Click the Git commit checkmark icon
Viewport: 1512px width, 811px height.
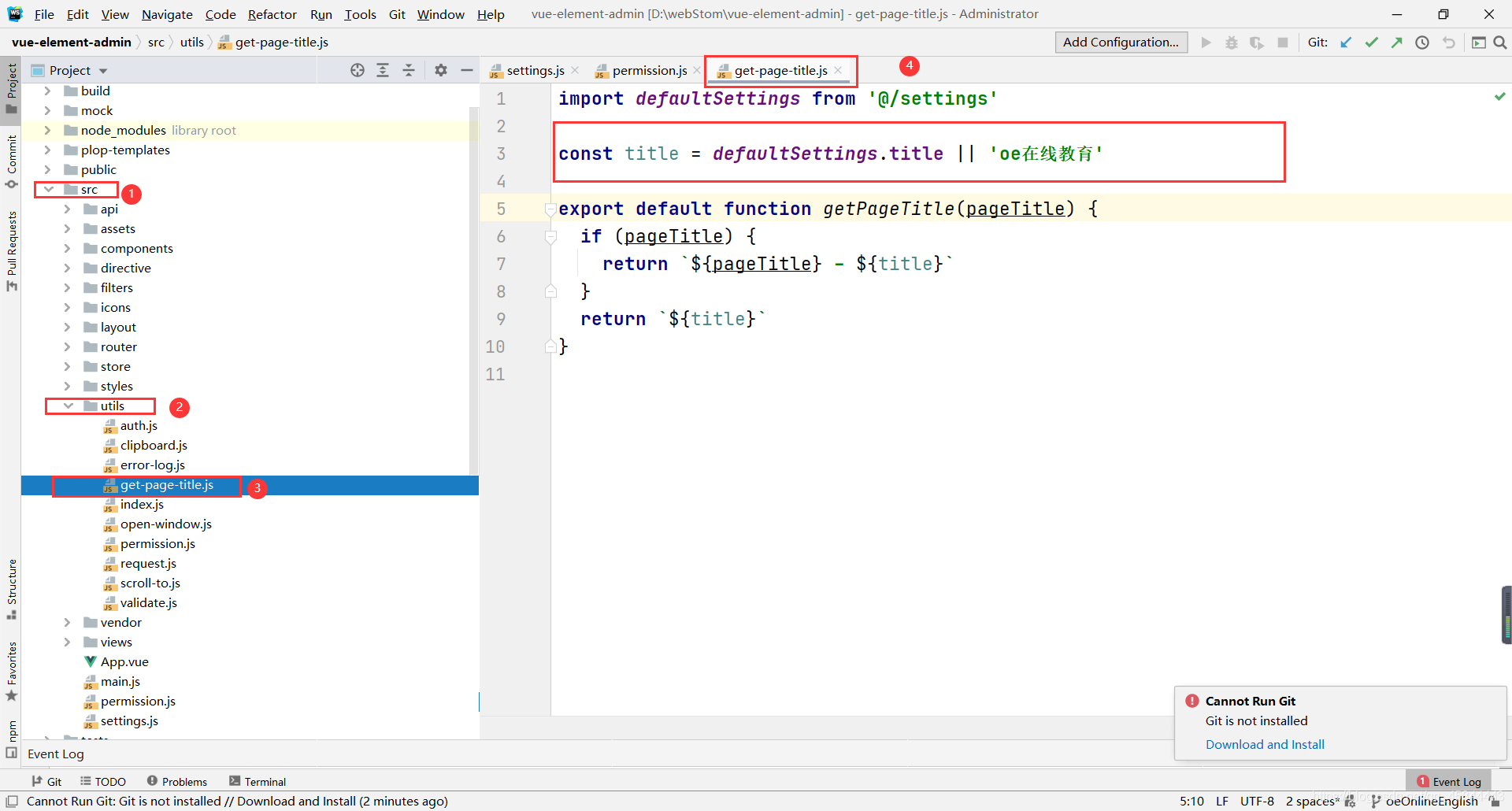click(1371, 43)
